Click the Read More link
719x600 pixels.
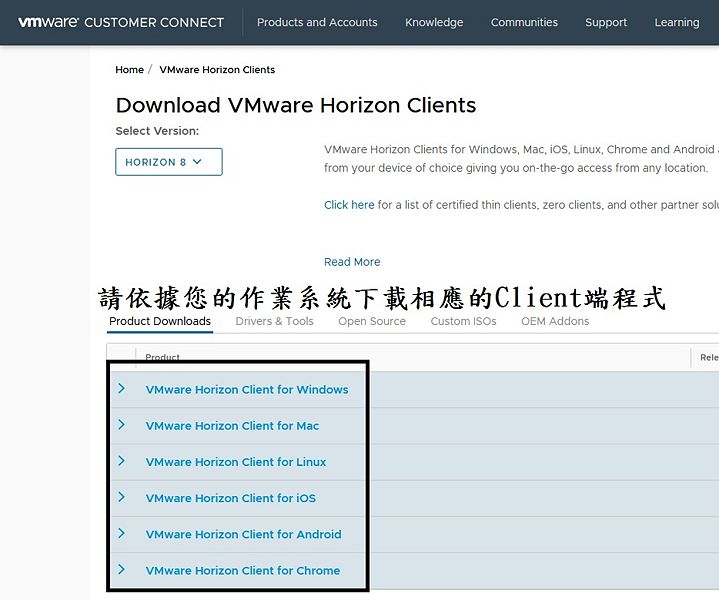(352, 262)
